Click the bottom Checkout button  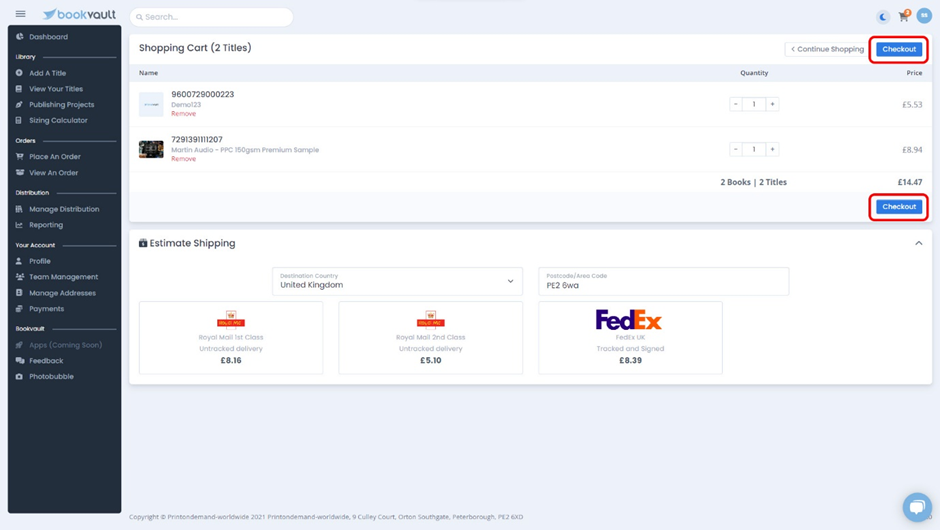tap(899, 207)
